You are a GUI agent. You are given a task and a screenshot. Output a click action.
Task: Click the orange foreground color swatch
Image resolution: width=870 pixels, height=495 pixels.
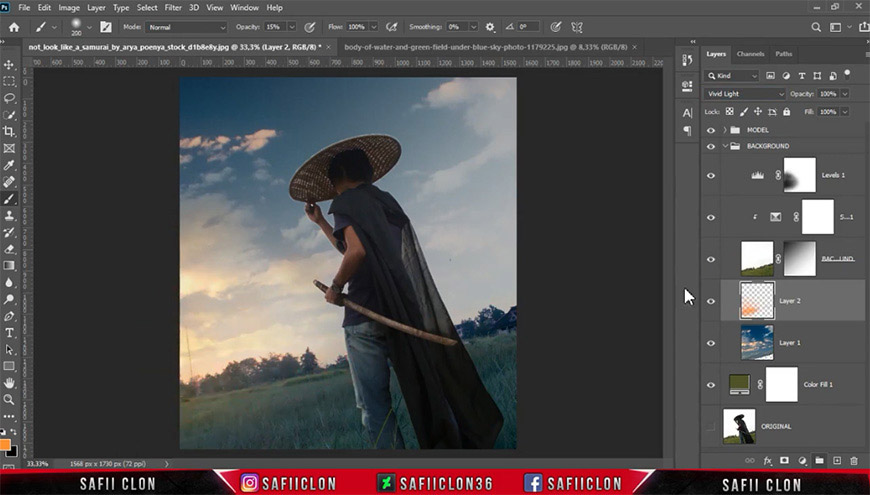[x=5, y=445]
